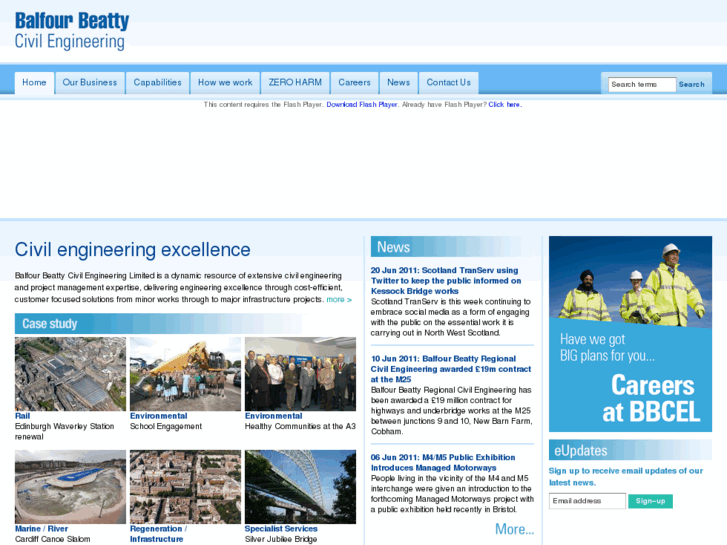Focus the Search terms input field
This screenshot has height=545, width=727.
pyautogui.click(x=642, y=84)
